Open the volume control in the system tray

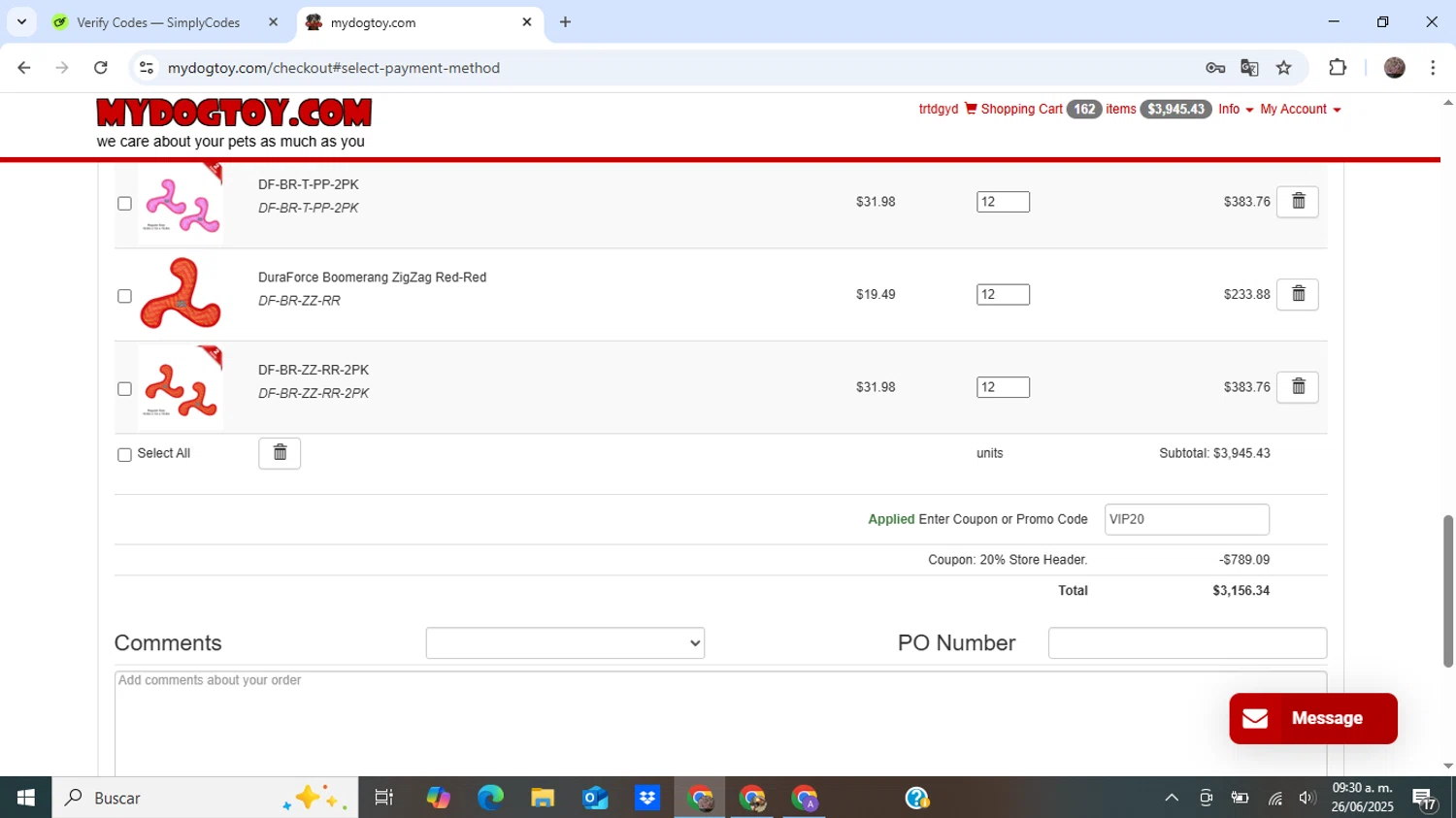[1307, 798]
